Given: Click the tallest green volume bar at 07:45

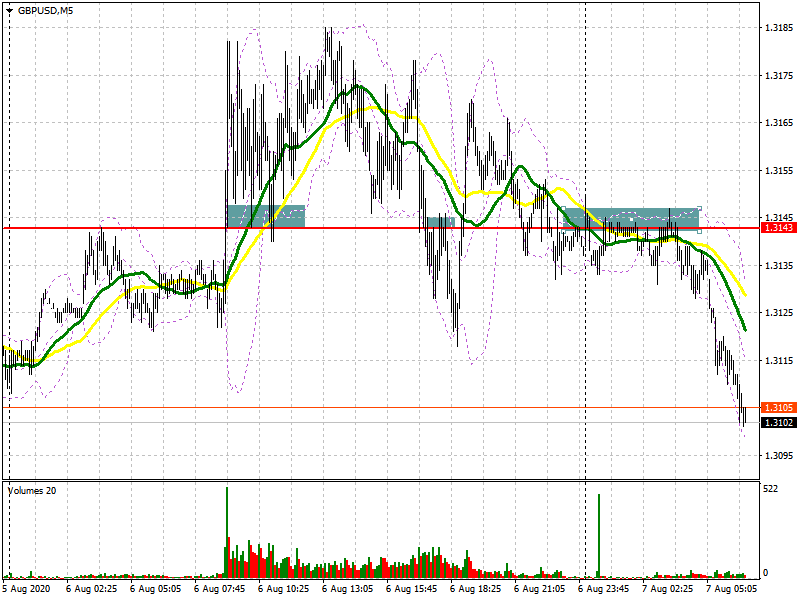Looking at the screenshot, I should coord(227,531).
